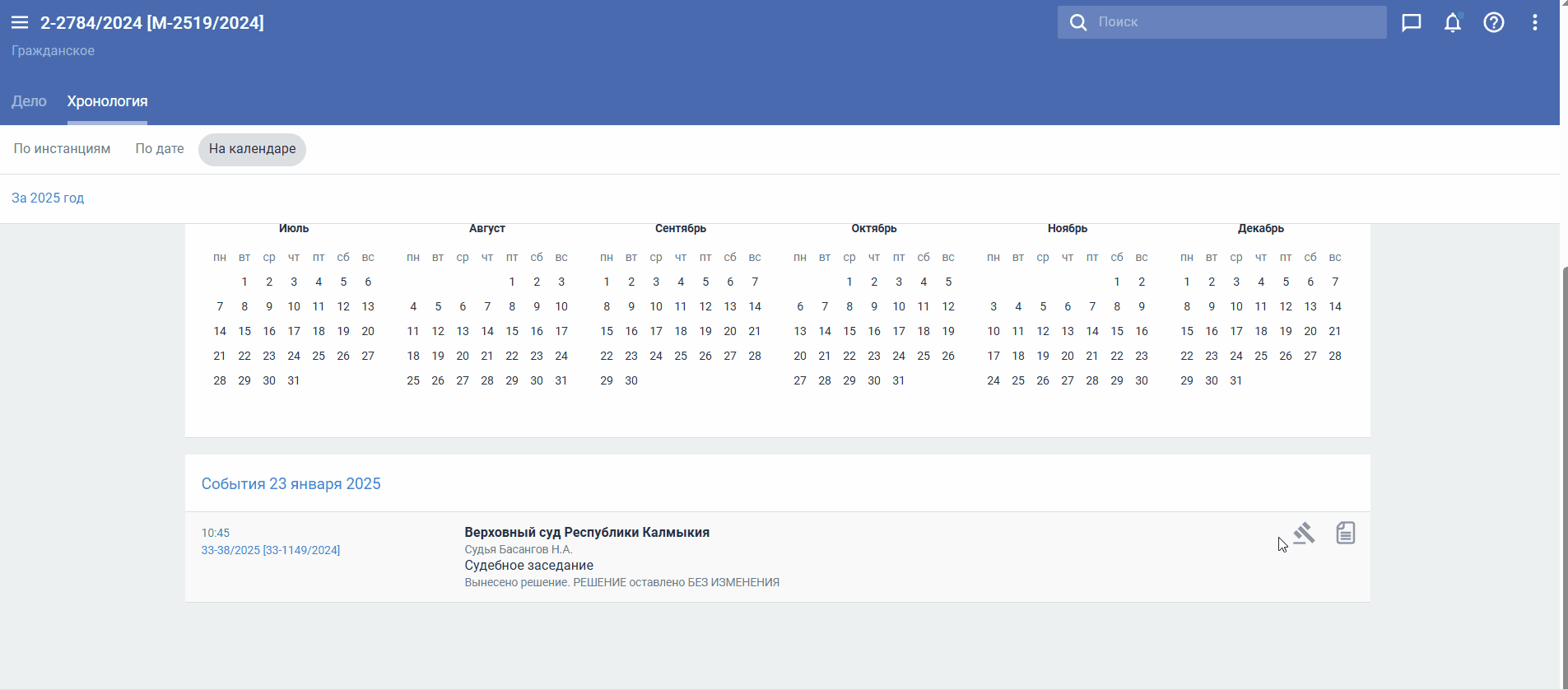Select 15 in the Сентябрь calendar
1568x690 pixels.
coord(607,331)
